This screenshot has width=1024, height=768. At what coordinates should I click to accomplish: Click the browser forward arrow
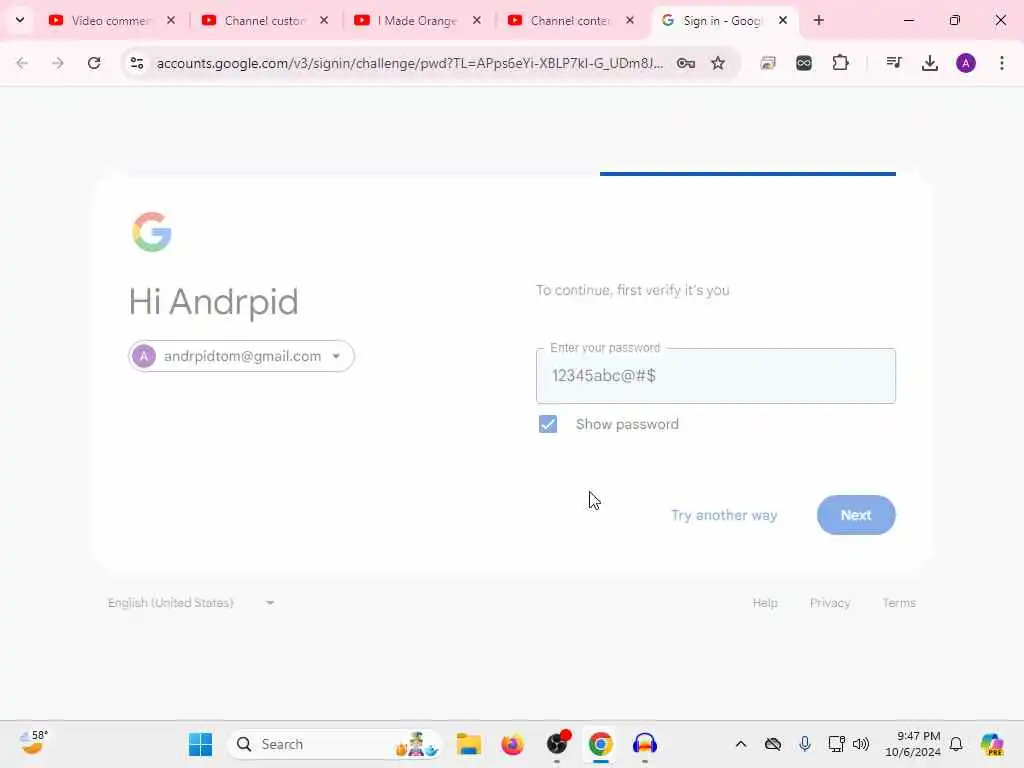tap(58, 63)
